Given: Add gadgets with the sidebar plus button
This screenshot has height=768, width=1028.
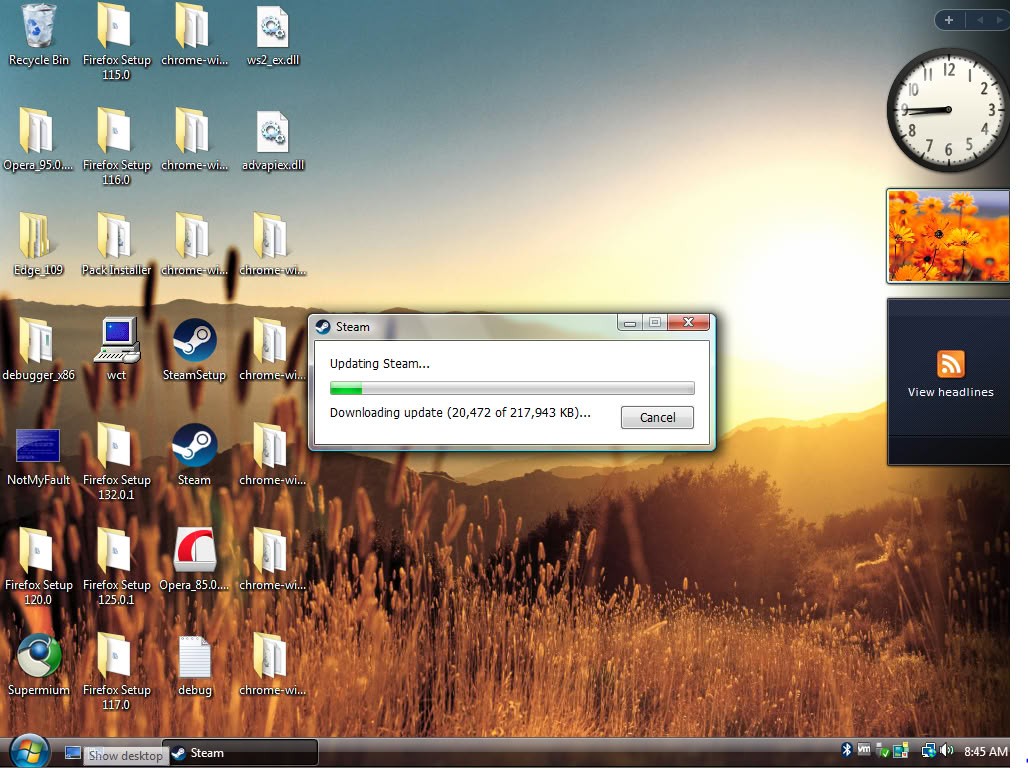Looking at the screenshot, I should [x=948, y=20].
